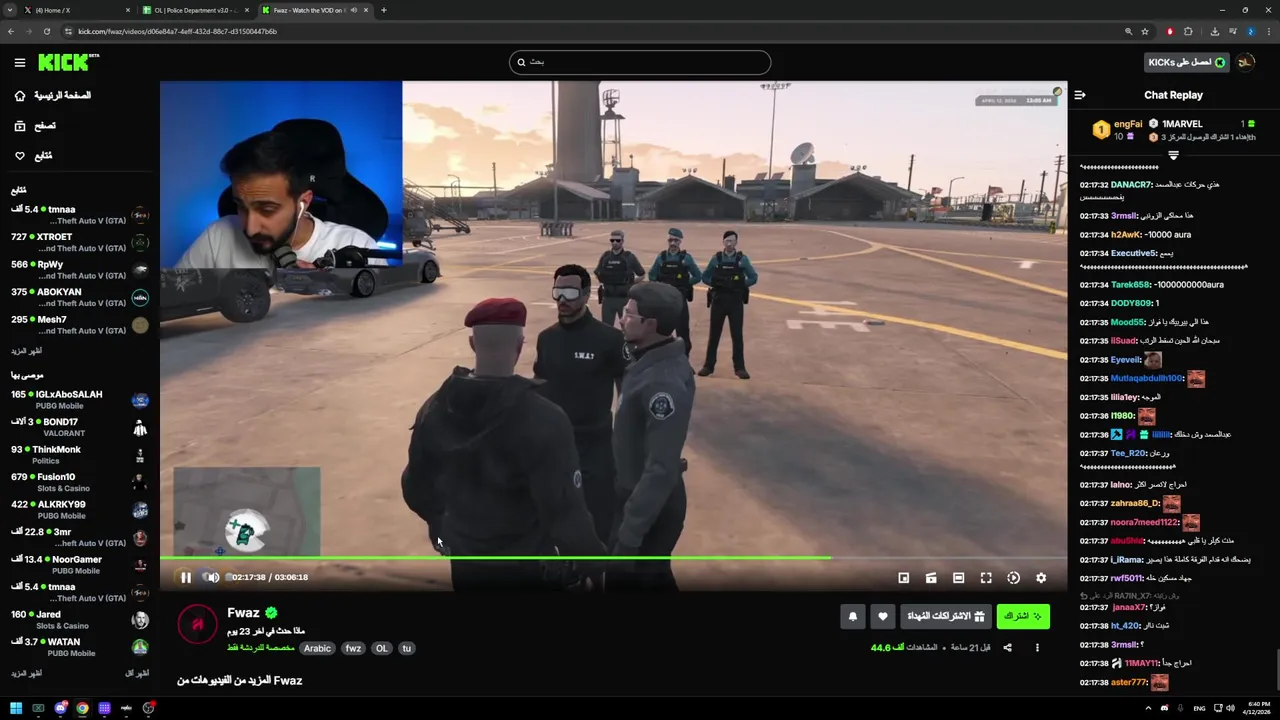Screen dimensions: 1280x720
Task: Open playback speed control
Action: pyautogui.click(x=1013, y=578)
